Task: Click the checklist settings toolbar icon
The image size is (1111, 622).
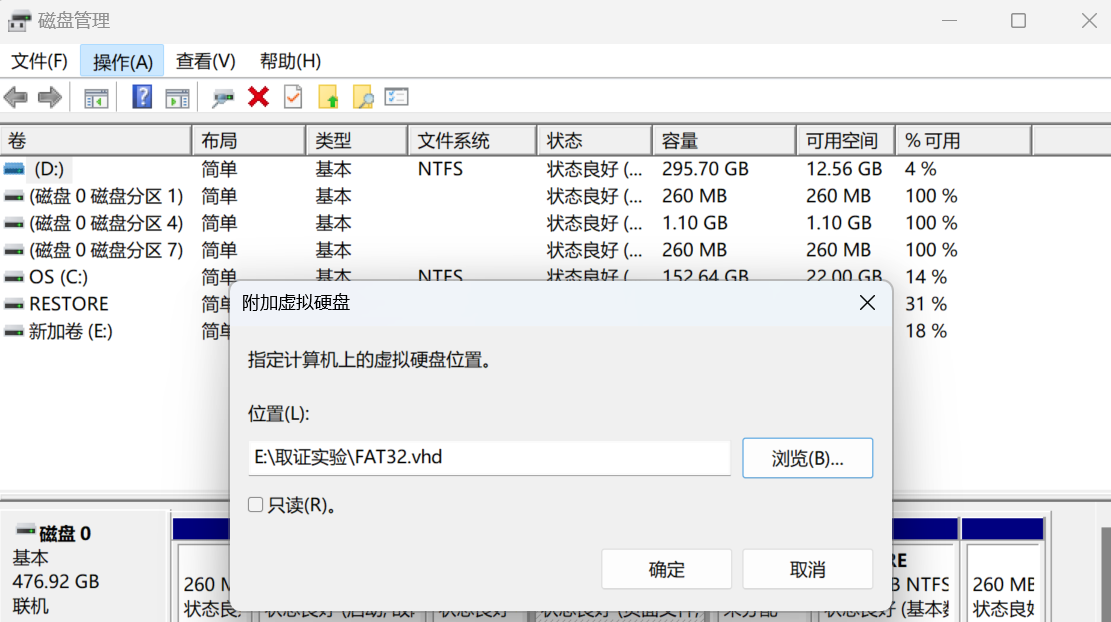Action: tap(397, 97)
